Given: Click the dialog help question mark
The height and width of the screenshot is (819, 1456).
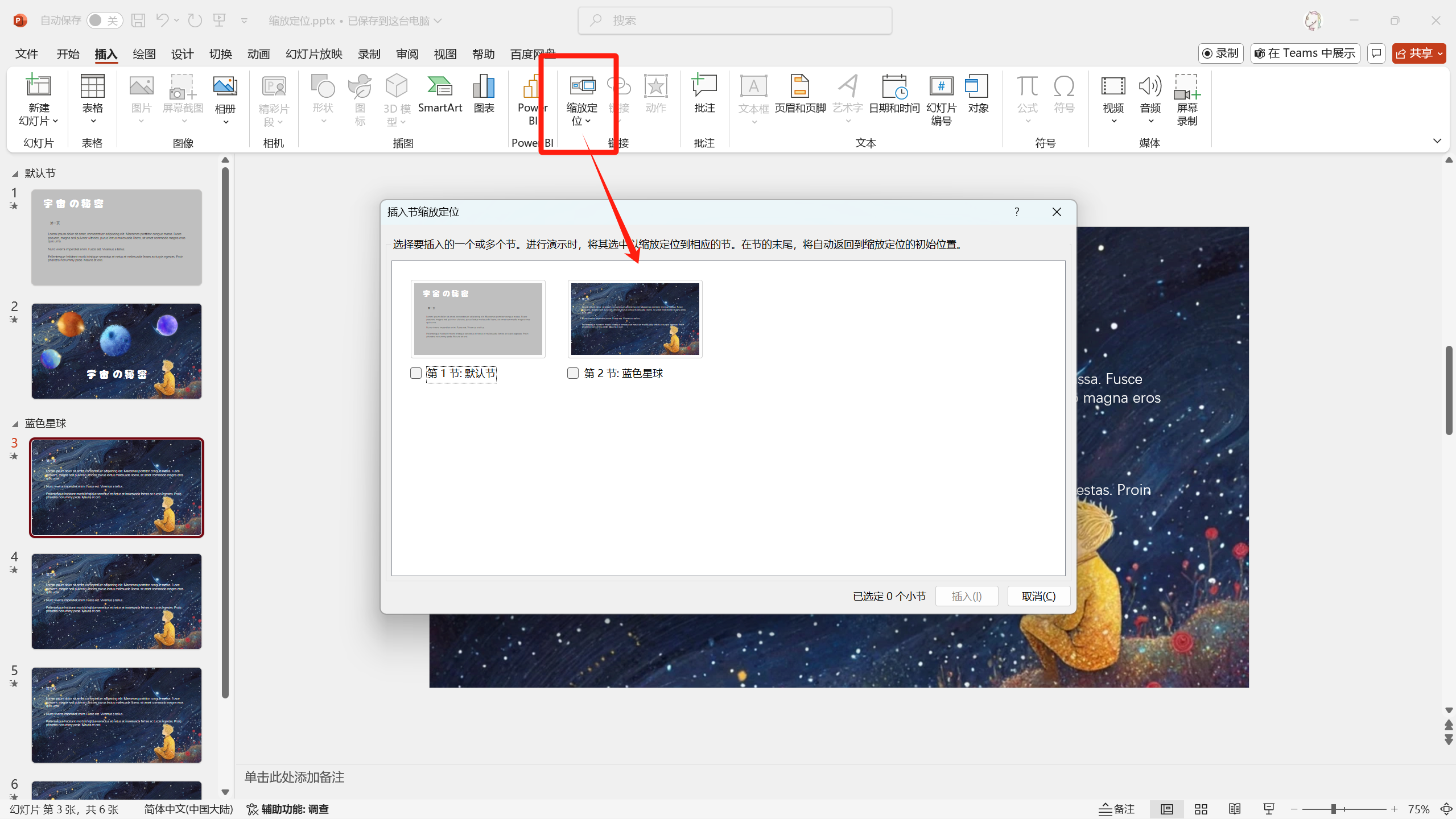Looking at the screenshot, I should (1017, 212).
